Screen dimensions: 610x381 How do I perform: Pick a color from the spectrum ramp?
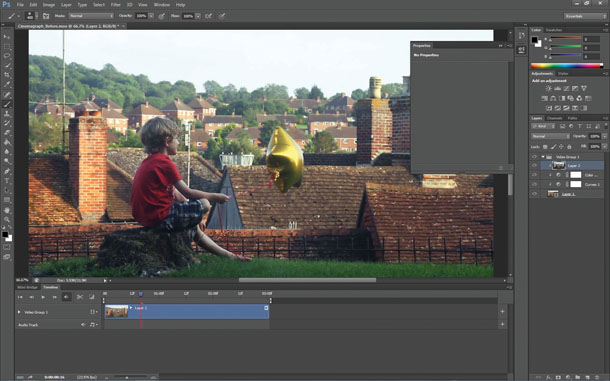click(567, 65)
